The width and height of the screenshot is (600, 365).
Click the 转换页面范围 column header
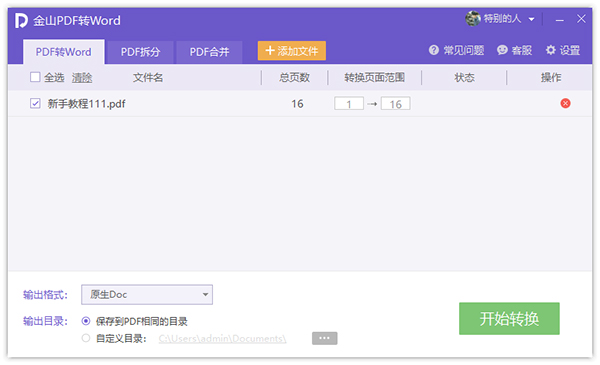click(x=374, y=78)
